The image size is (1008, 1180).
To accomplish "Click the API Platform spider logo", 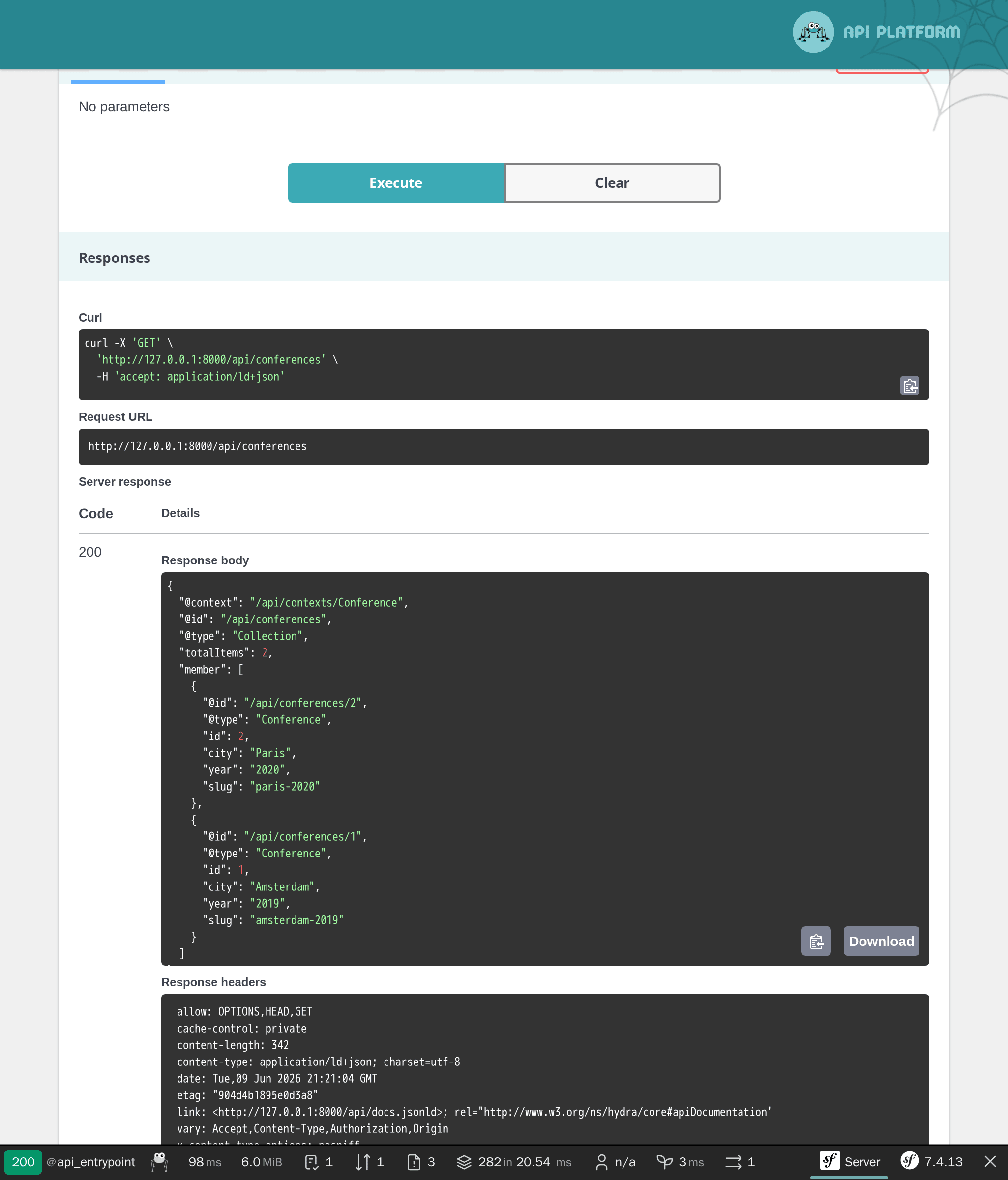I will click(x=813, y=32).
